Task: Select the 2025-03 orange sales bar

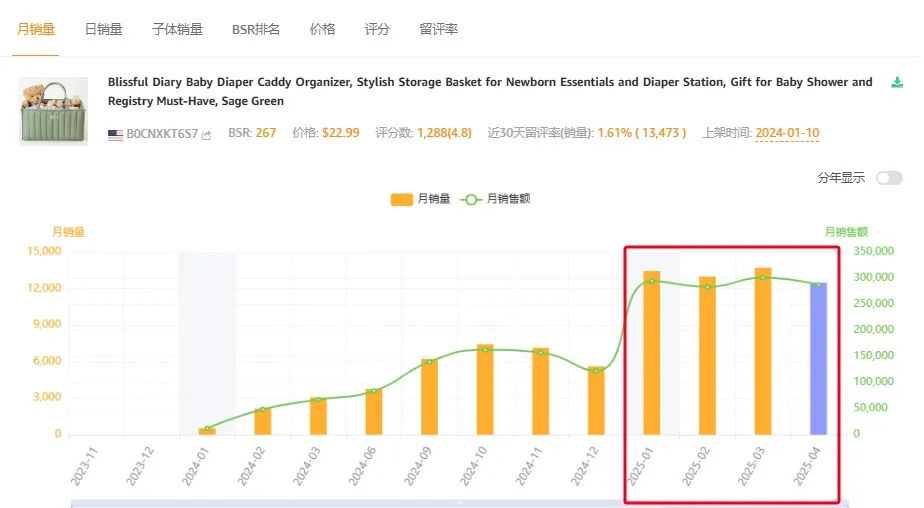Action: [x=763, y=351]
